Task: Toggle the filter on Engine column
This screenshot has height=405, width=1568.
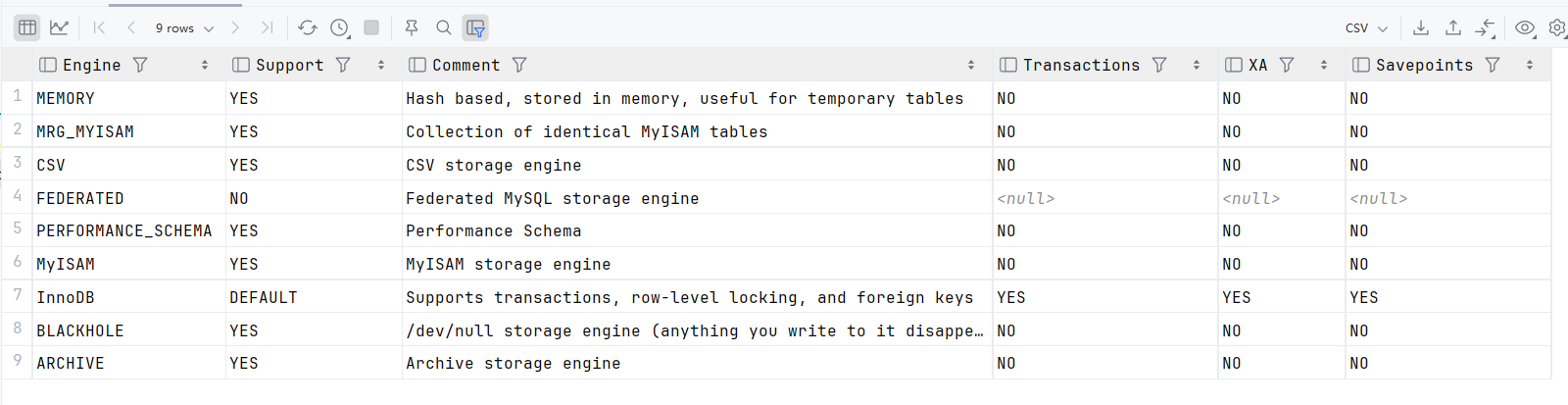Action: point(140,65)
